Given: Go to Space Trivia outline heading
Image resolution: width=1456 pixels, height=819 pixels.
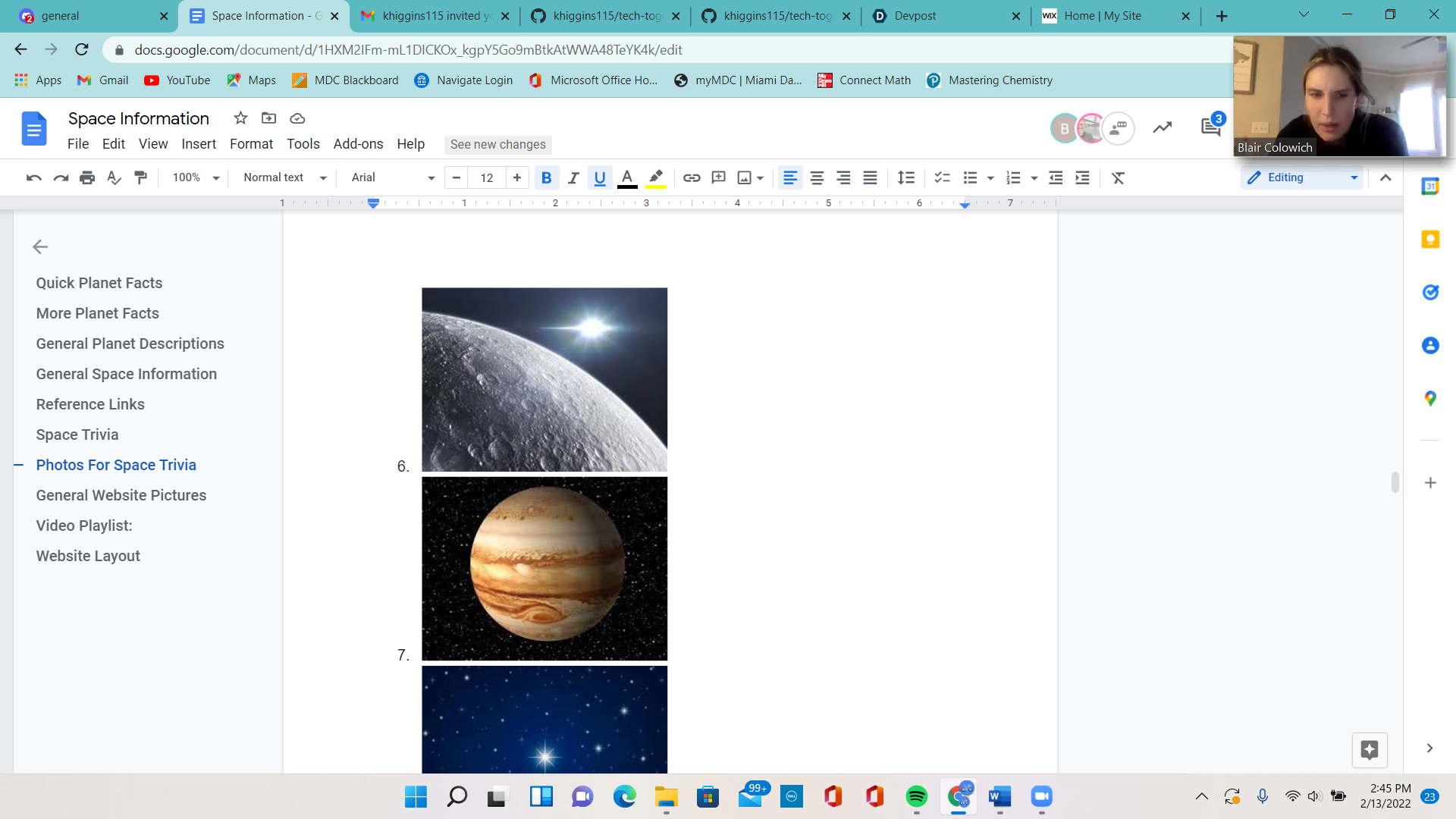Looking at the screenshot, I should click(77, 435).
